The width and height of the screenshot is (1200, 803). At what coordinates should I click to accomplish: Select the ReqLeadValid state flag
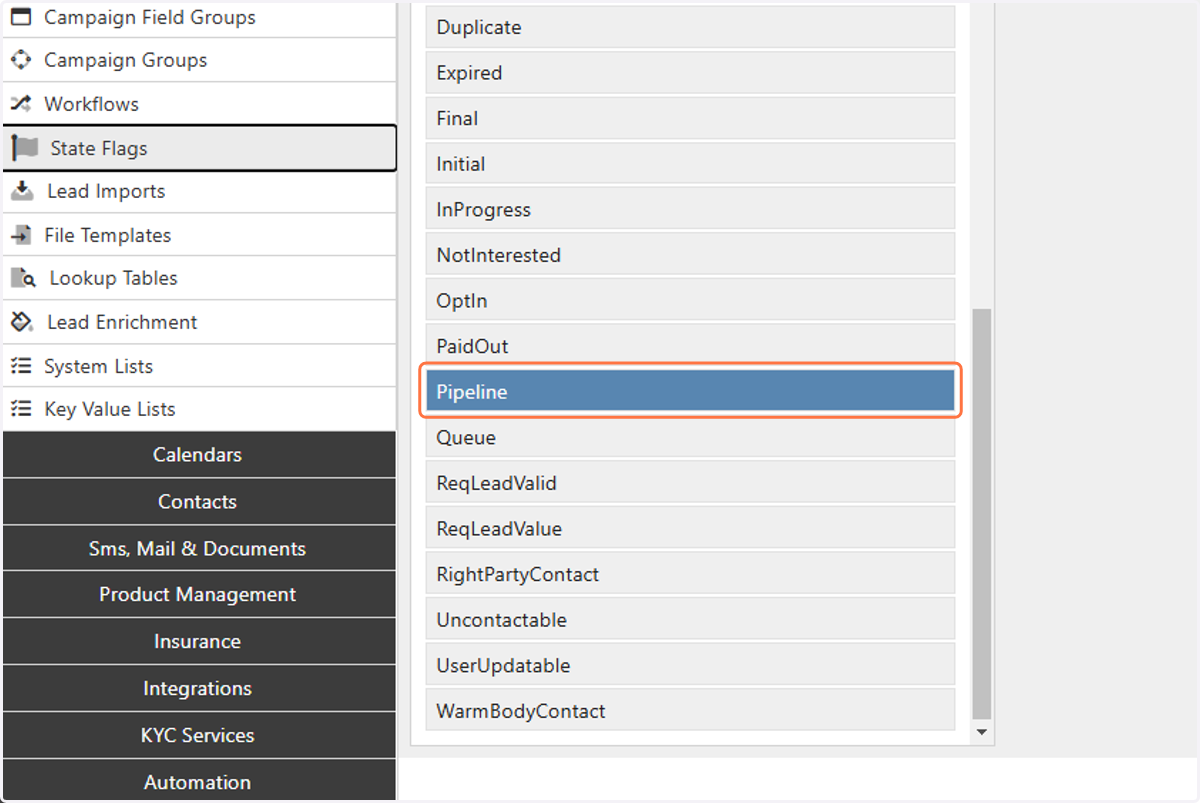[690, 483]
